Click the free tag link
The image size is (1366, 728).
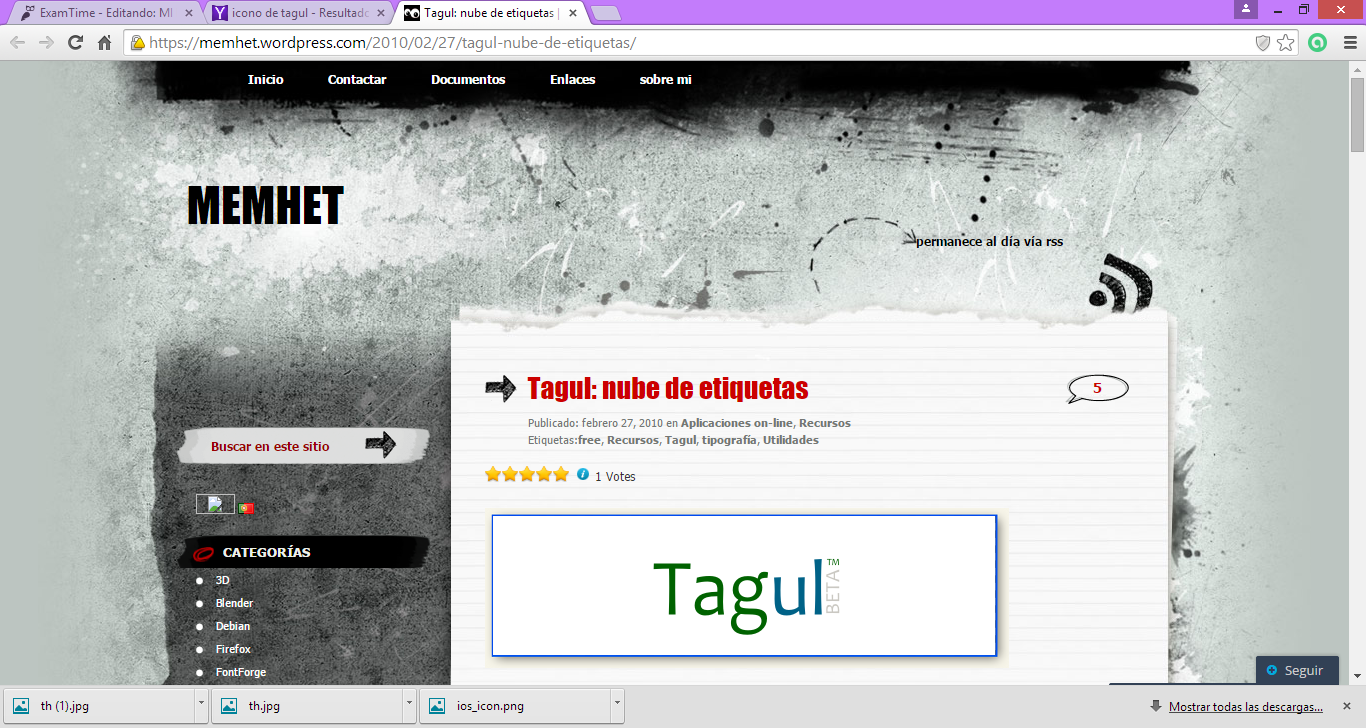[589, 440]
